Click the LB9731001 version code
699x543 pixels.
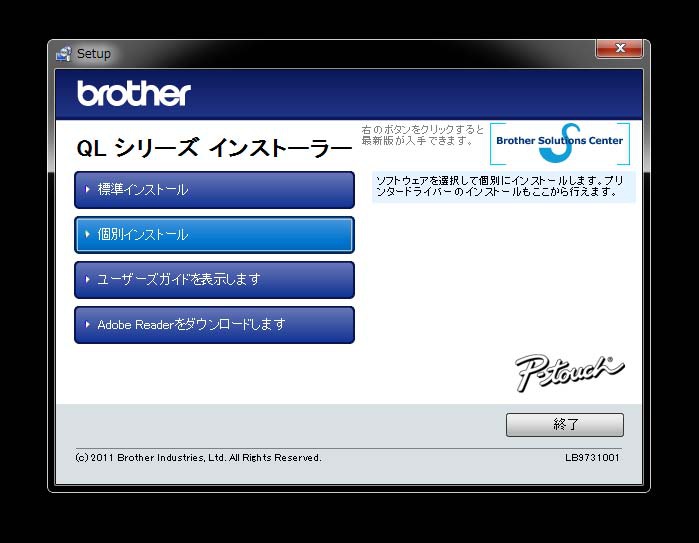(591, 458)
